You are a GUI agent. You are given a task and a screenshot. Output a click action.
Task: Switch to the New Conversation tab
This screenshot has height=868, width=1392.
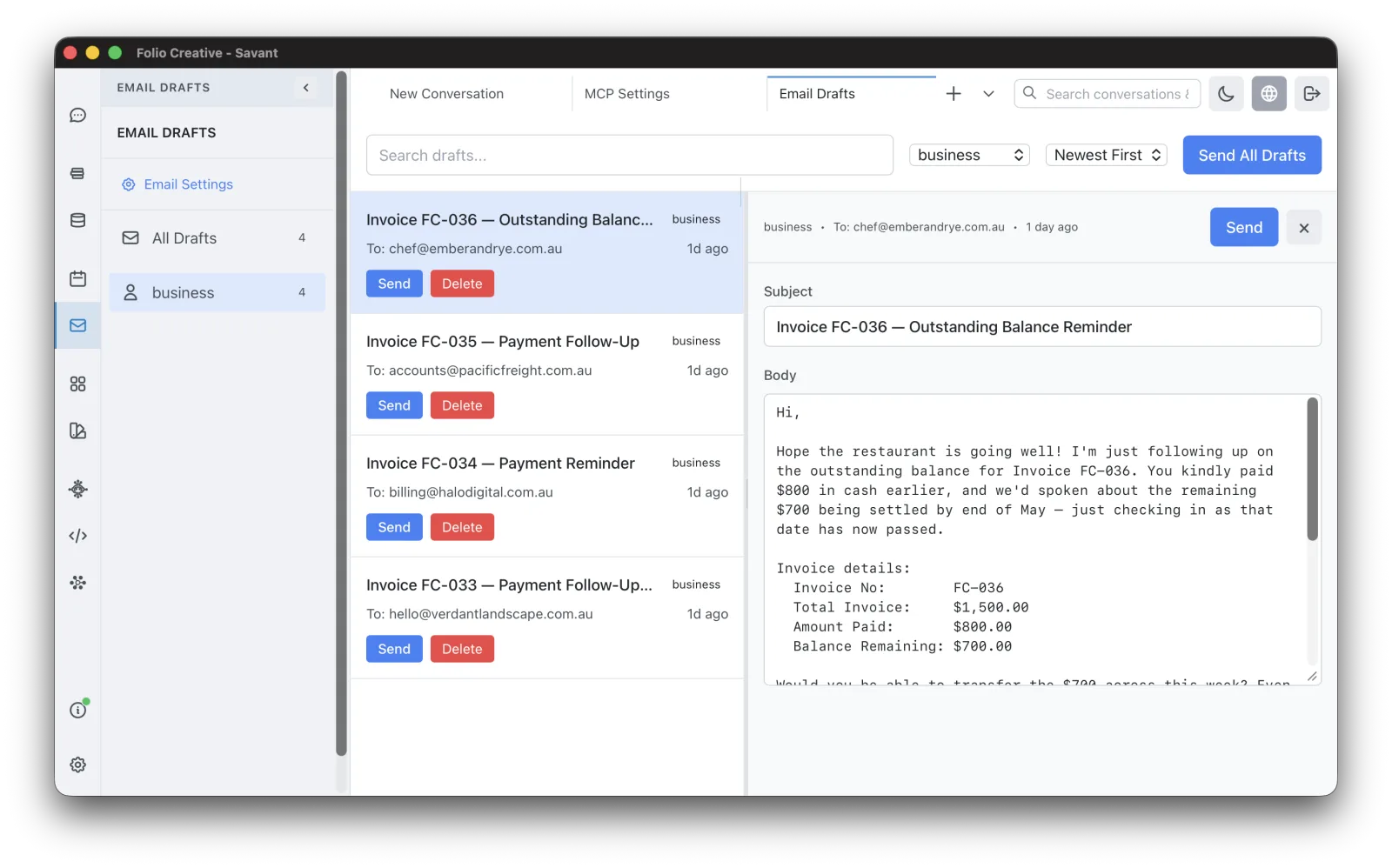(x=446, y=94)
